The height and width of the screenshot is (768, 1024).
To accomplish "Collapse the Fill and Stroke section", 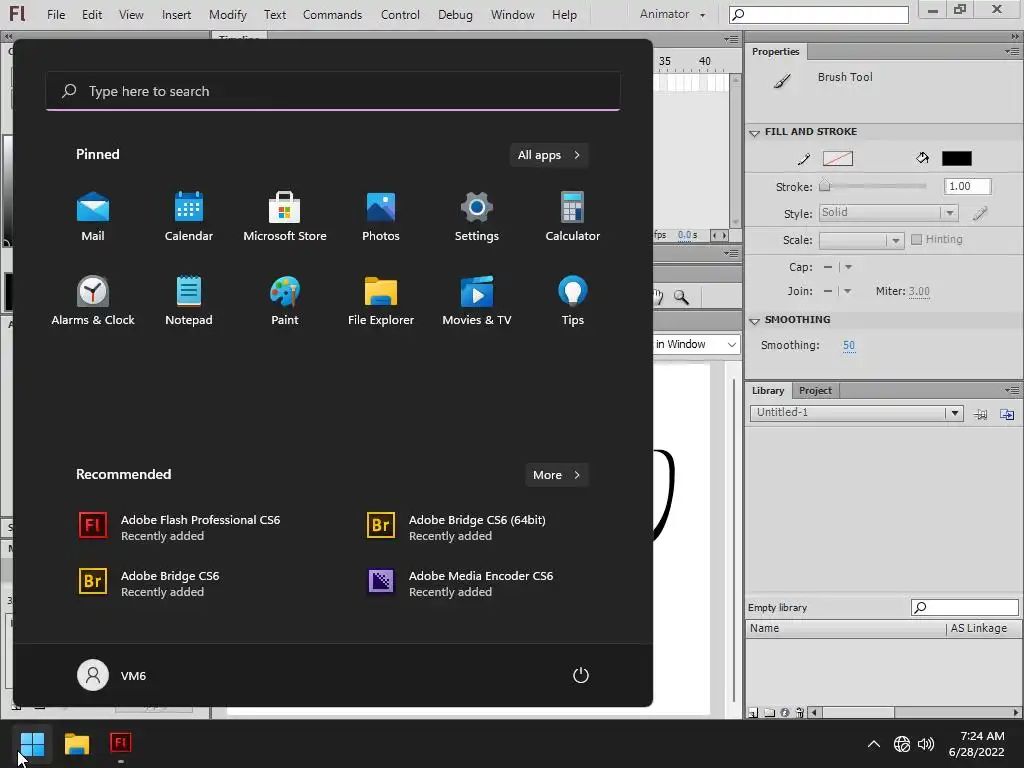I will point(755,133).
